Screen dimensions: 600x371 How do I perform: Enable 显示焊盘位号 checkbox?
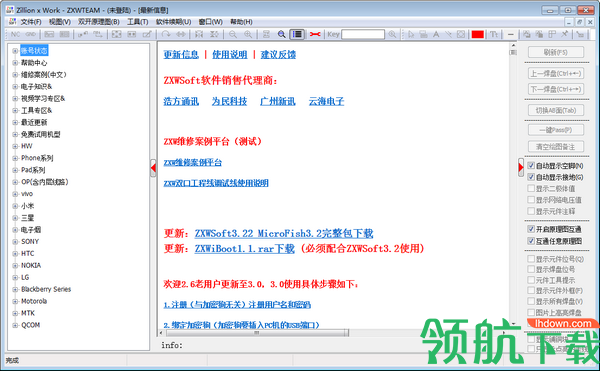tap(531, 269)
